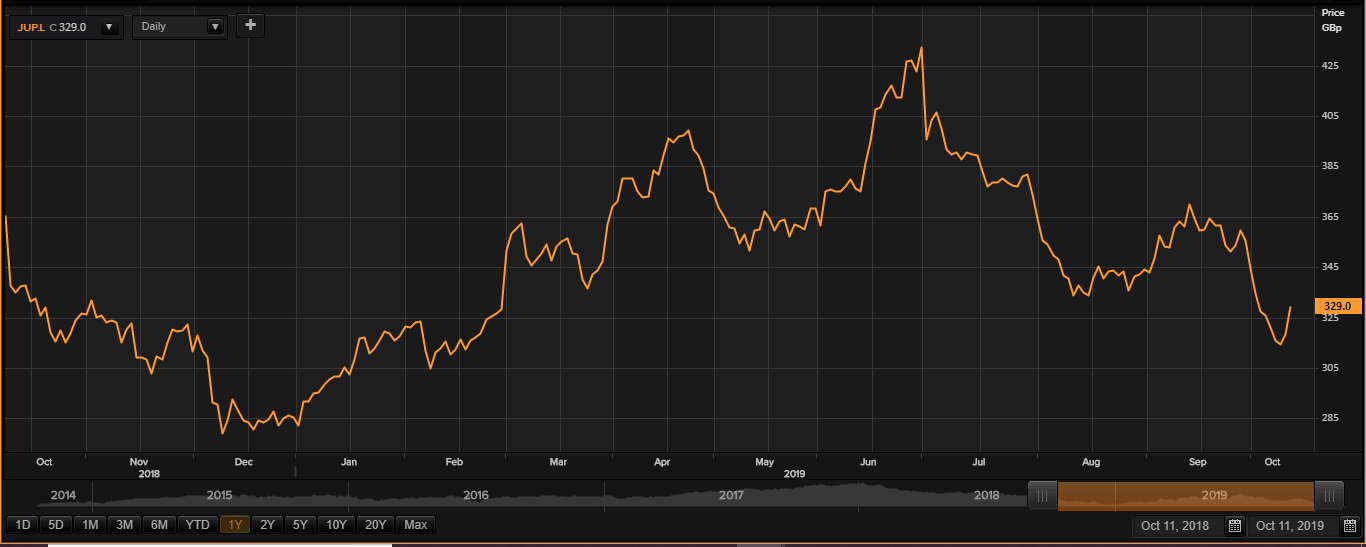Select the YTD range button

tap(198, 525)
